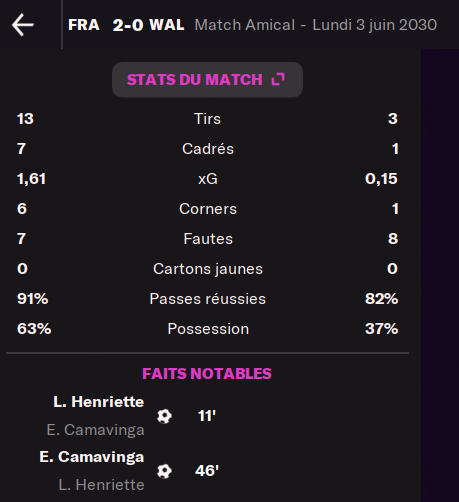The width and height of the screenshot is (459, 502).
Task: Select the Possession stat row
Action: [207, 329]
